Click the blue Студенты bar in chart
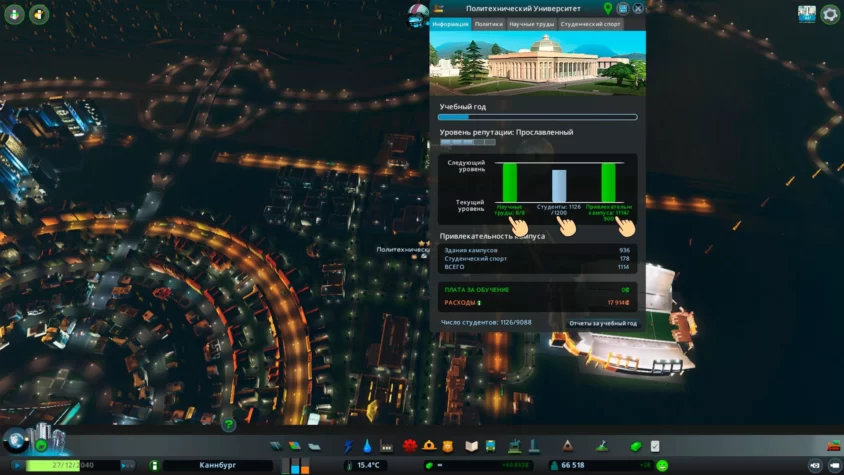844x475 pixels. click(x=559, y=186)
